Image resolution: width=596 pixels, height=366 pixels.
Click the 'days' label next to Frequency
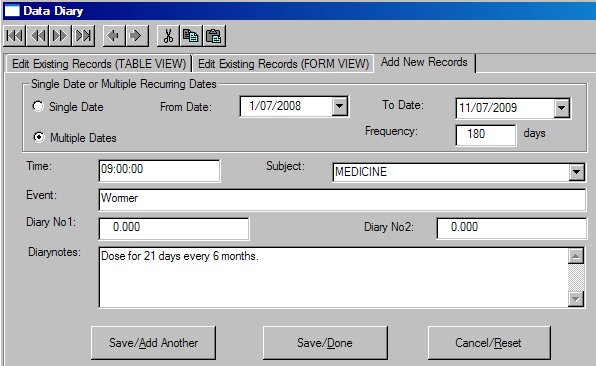click(534, 133)
